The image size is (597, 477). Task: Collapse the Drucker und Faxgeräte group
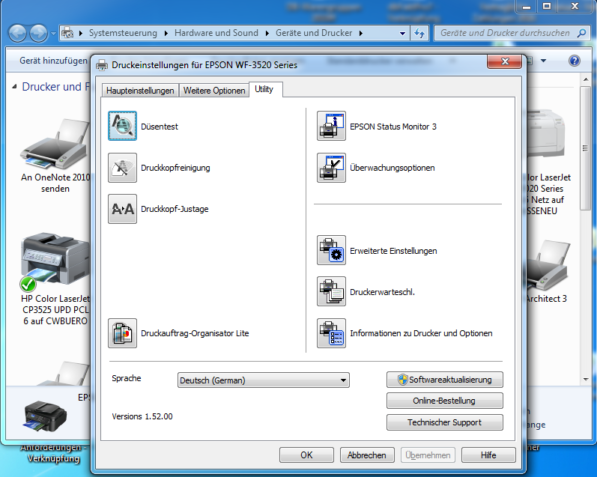click(14, 87)
